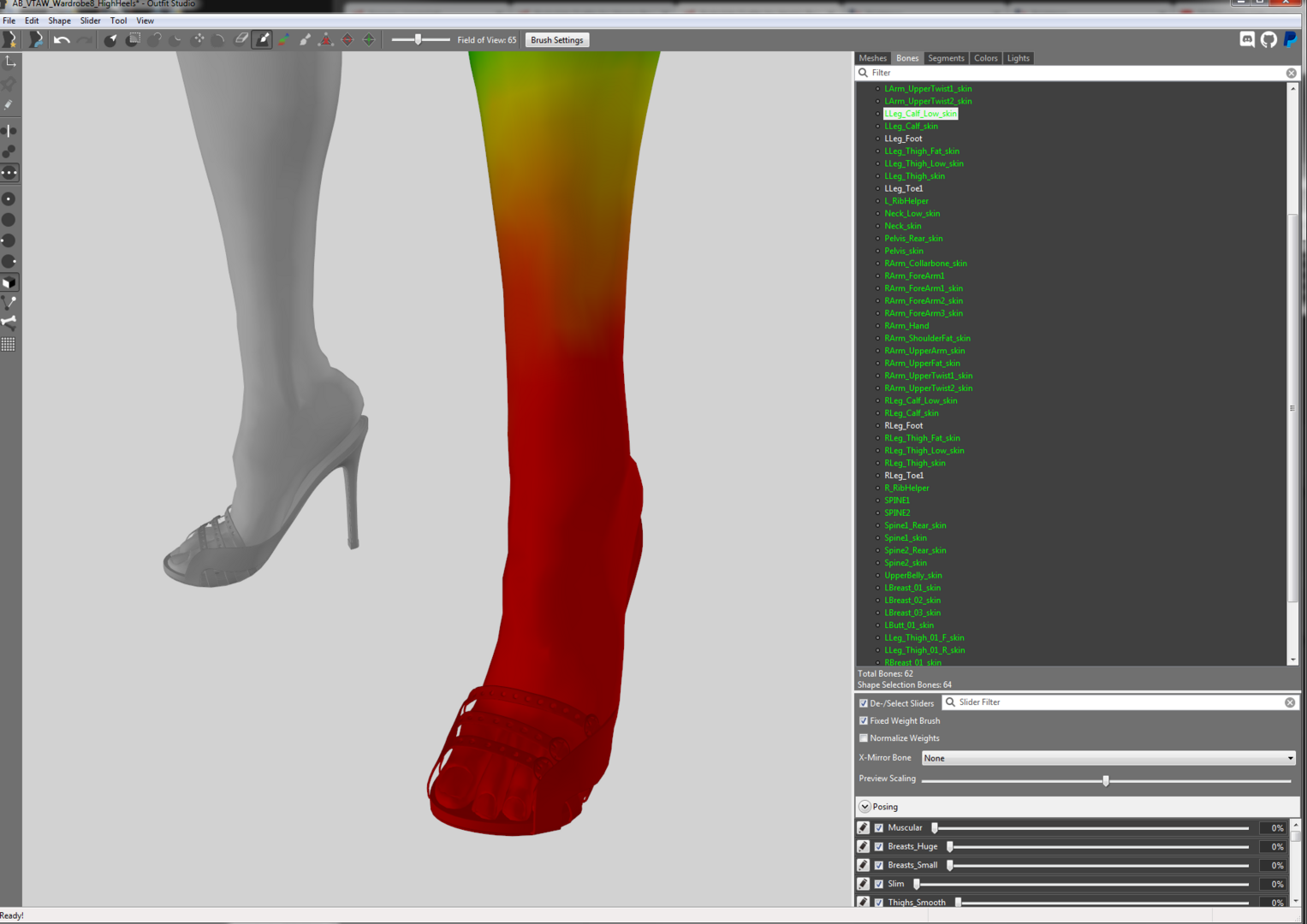Image resolution: width=1307 pixels, height=924 pixels.
Task: Toggle edit mode pencil for Muscular slider
Action: (864, 828)
